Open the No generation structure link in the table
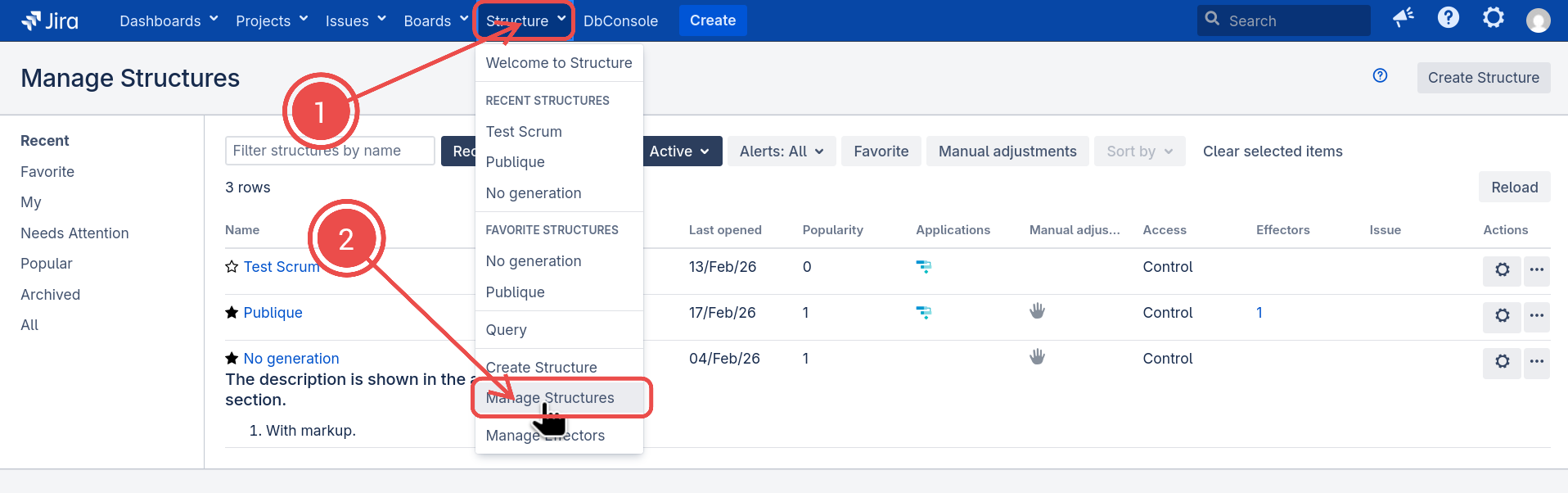Image resolution: width=1568 pixels, height=493 pixels. tap(291, 359)
